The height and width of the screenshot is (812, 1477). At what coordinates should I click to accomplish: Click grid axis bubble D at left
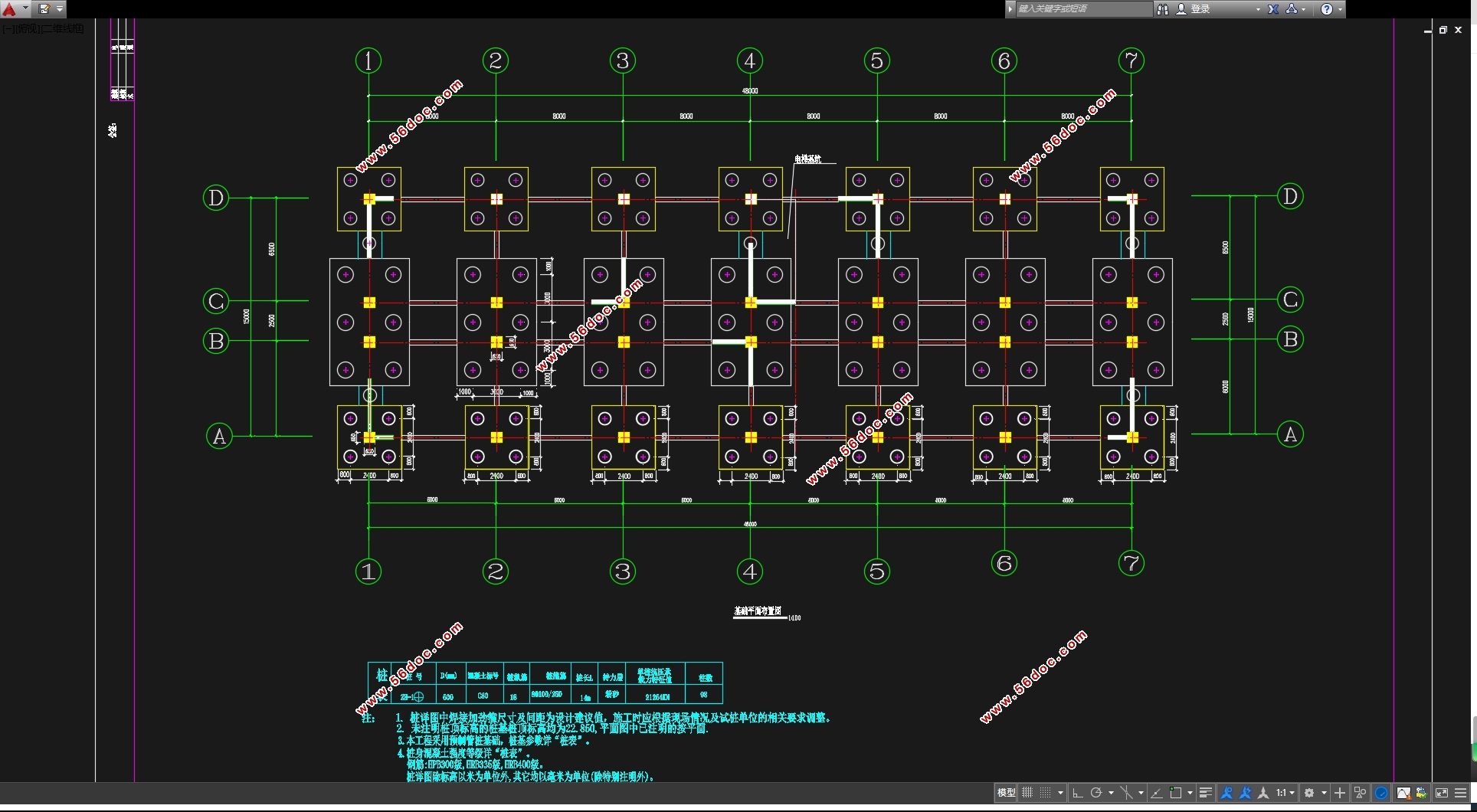coord(216,198)
